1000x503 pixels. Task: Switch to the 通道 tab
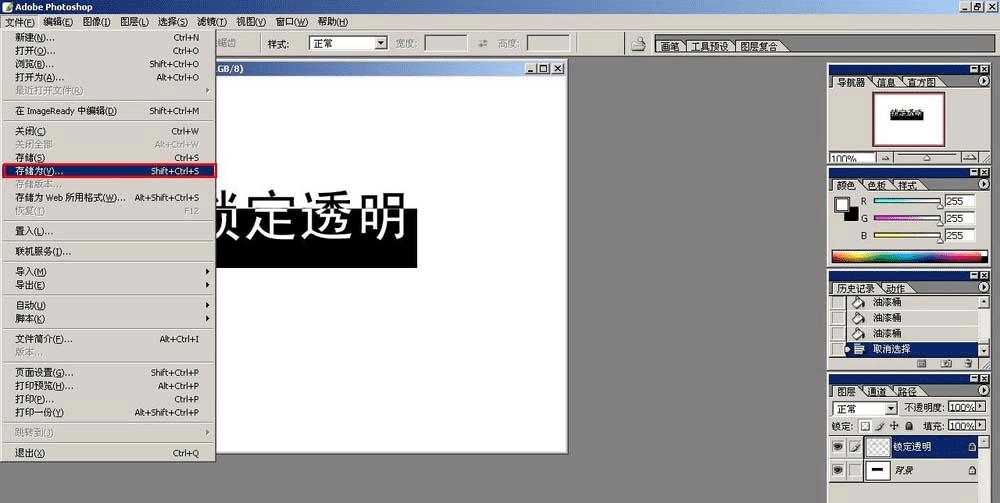pyautogui.click(x=877, y=391)
